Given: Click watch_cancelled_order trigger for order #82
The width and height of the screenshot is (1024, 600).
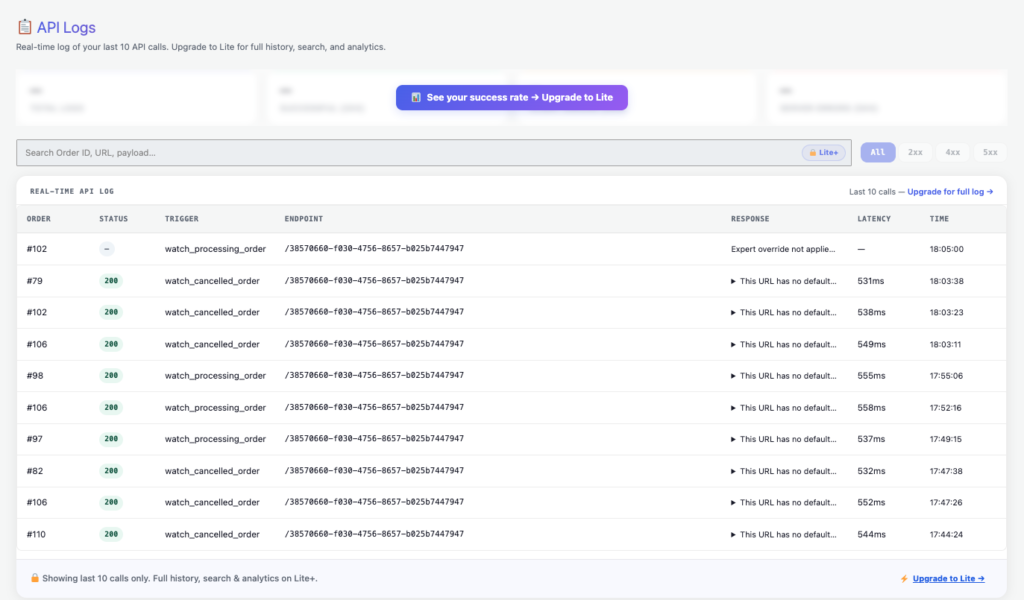Looking at the screenshot, I should tap(212, 471).
